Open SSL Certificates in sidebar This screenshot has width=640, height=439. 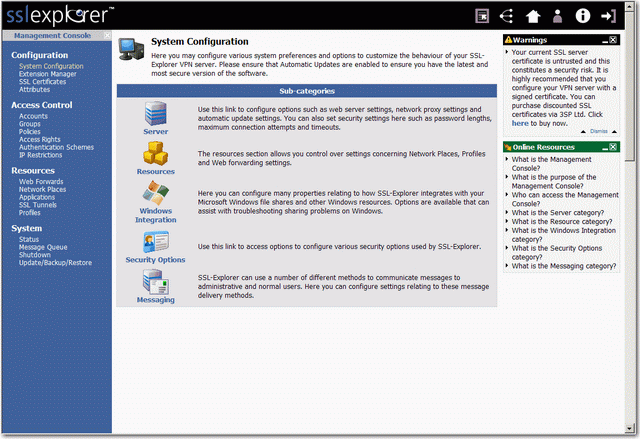tap(42, 82)
